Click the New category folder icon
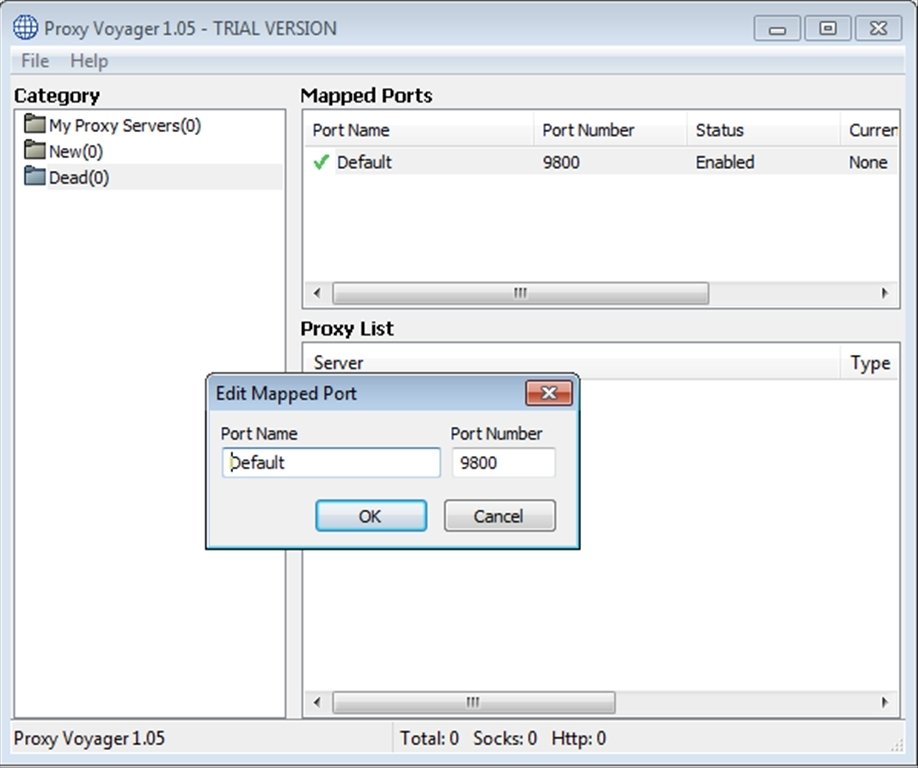Screen dimensions: 918x768 [35, 150]
